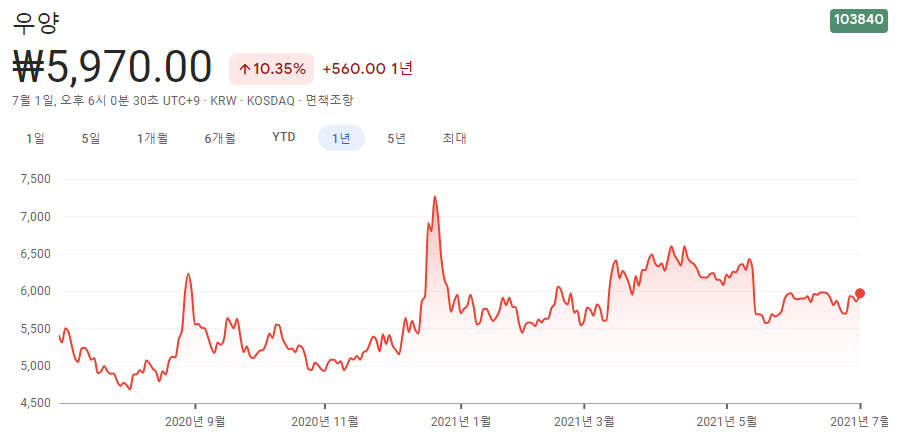Click the +560.00 1년 change text
Viewport: 897px width, 444px height.
(x=368, y=69)
